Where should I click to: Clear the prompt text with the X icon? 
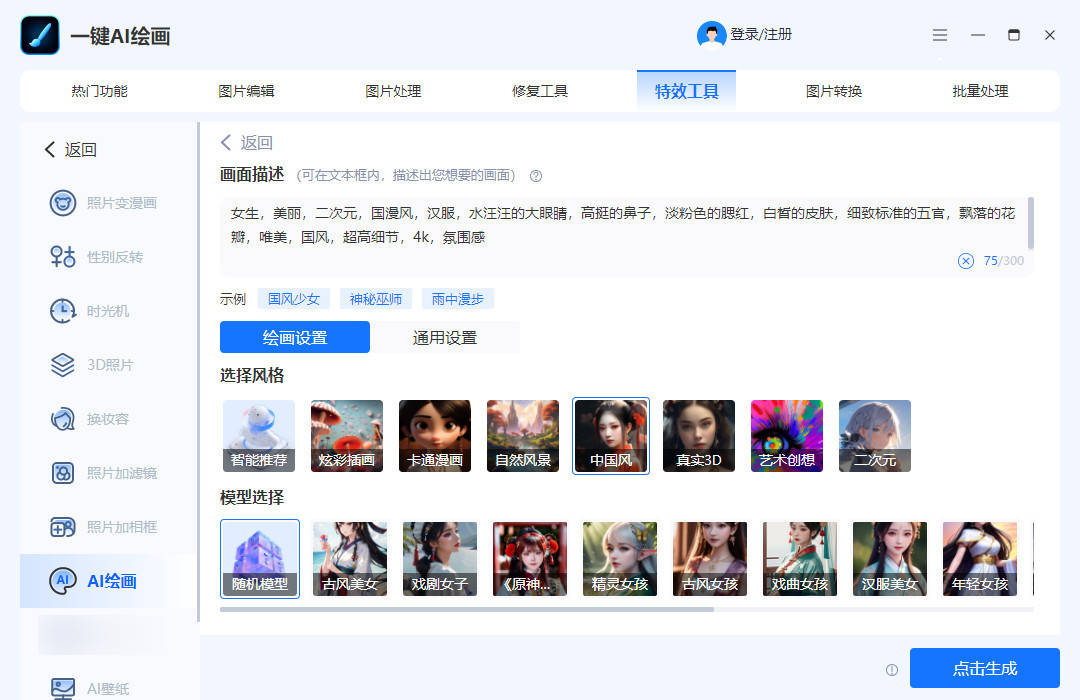(x=965, y=261)
